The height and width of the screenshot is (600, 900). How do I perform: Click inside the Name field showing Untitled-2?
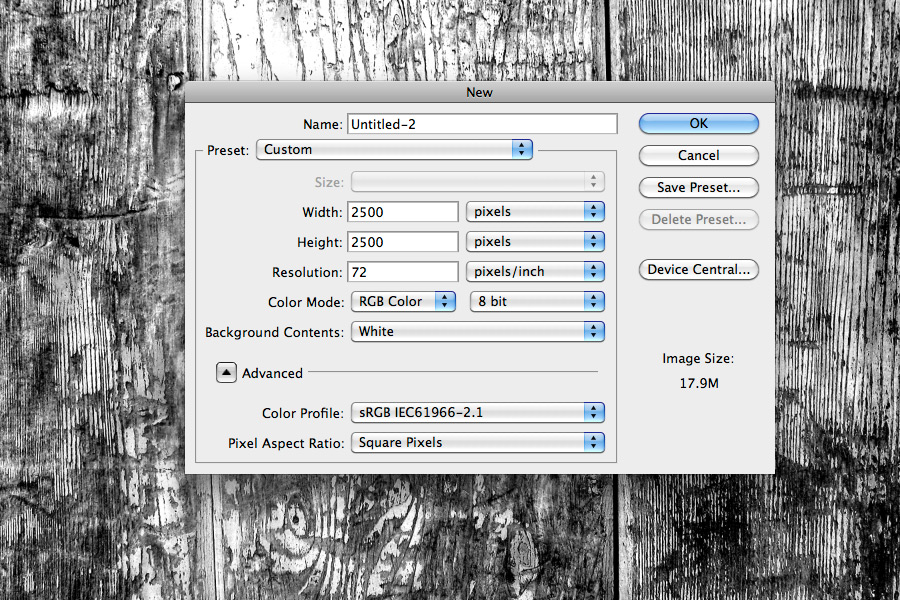pyautogui.click(x=450, y=123)
